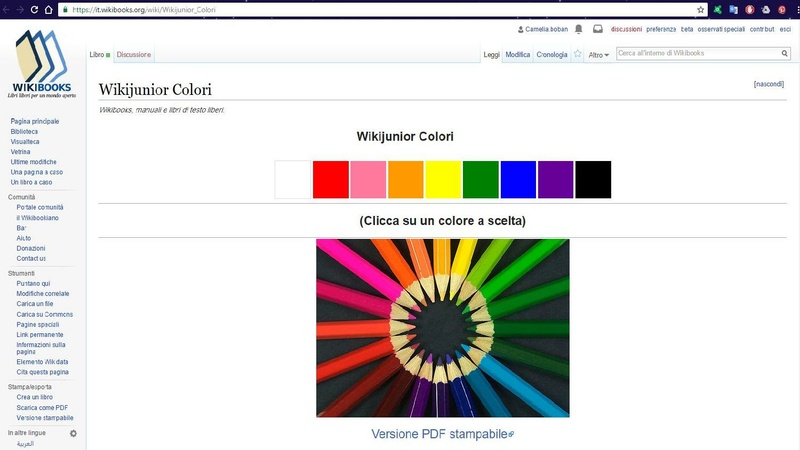Open language settings gear icon
The image size is (800, 450).
point(73,433)
